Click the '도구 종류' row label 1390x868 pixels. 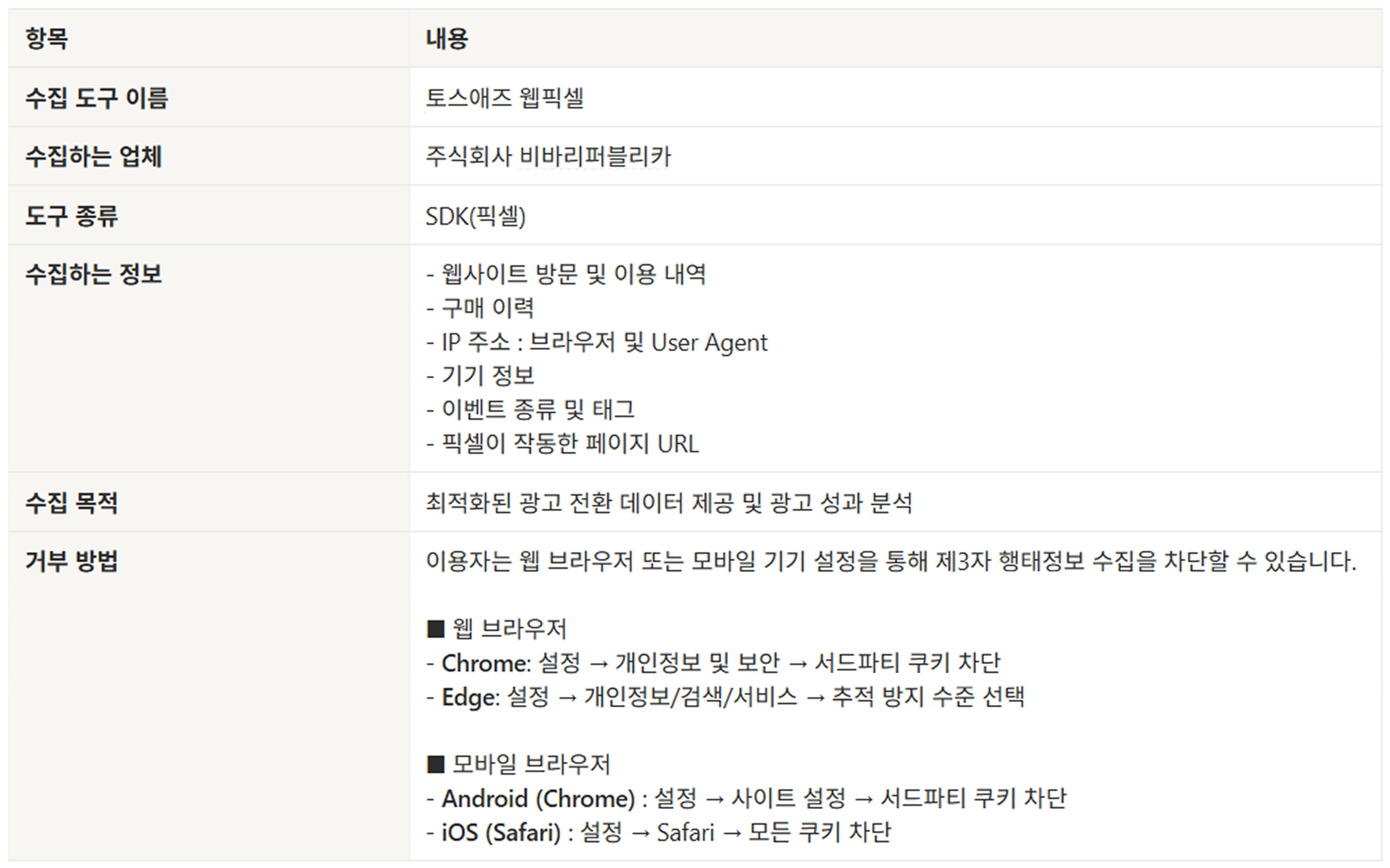72,216
